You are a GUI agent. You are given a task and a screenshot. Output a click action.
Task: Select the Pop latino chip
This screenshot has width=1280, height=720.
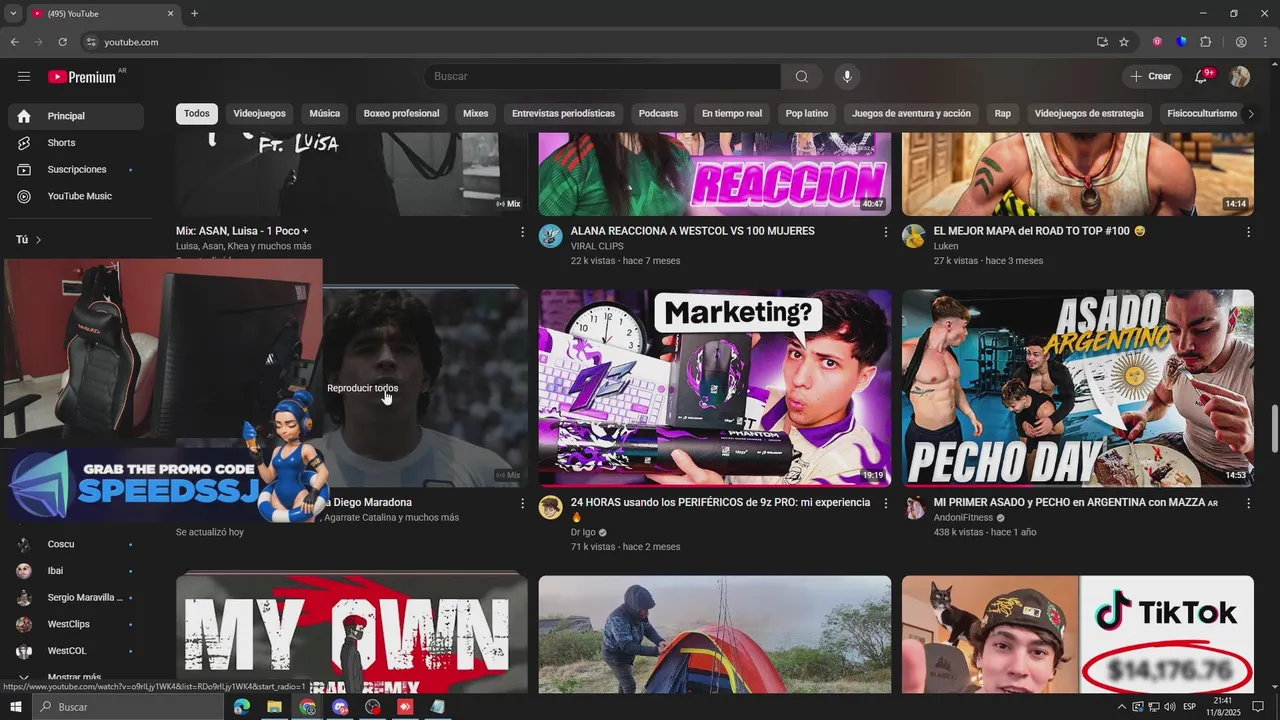[807, 114]
